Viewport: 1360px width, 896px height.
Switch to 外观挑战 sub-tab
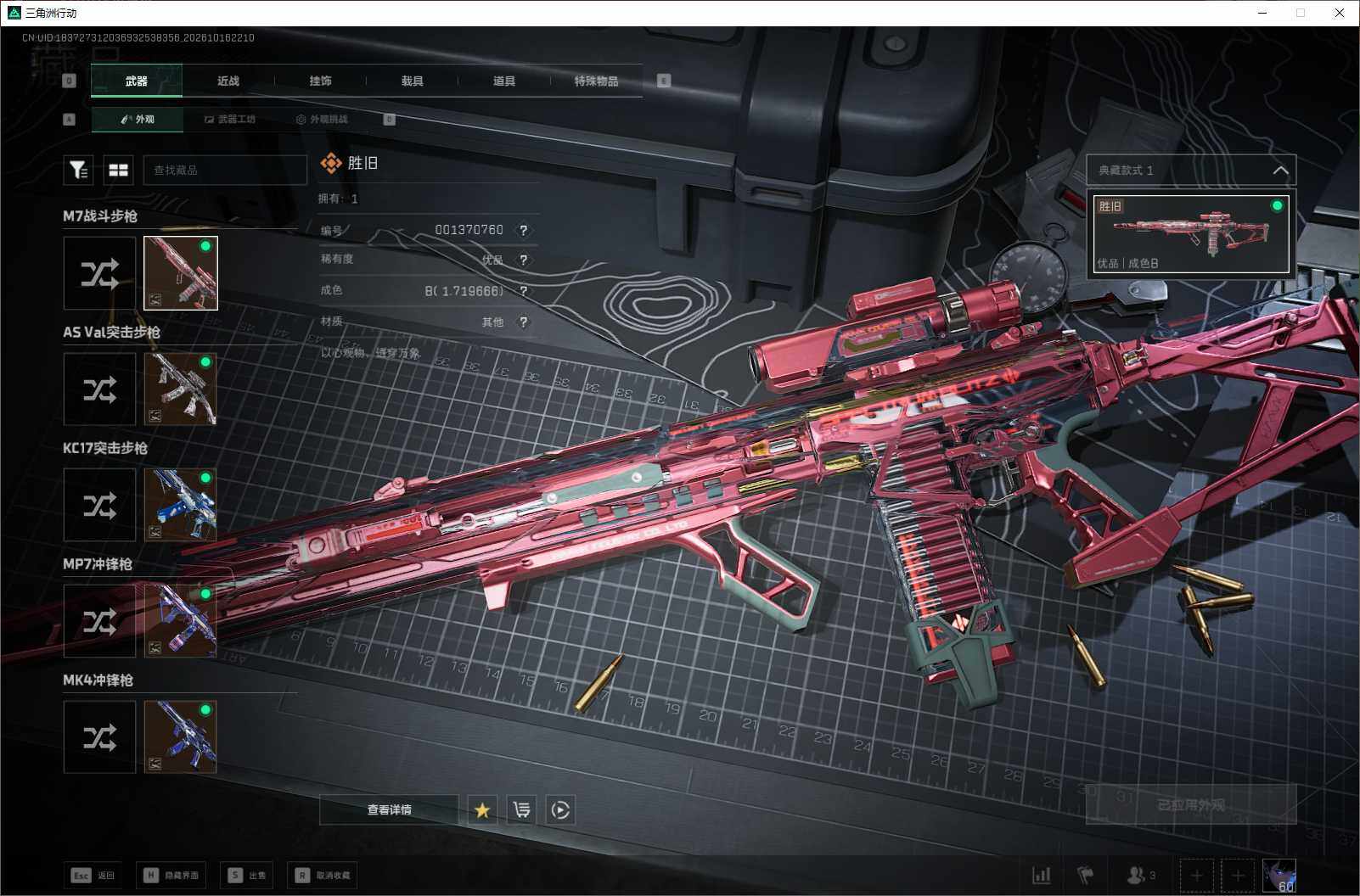pyautogui.click(x=322, y=120)
